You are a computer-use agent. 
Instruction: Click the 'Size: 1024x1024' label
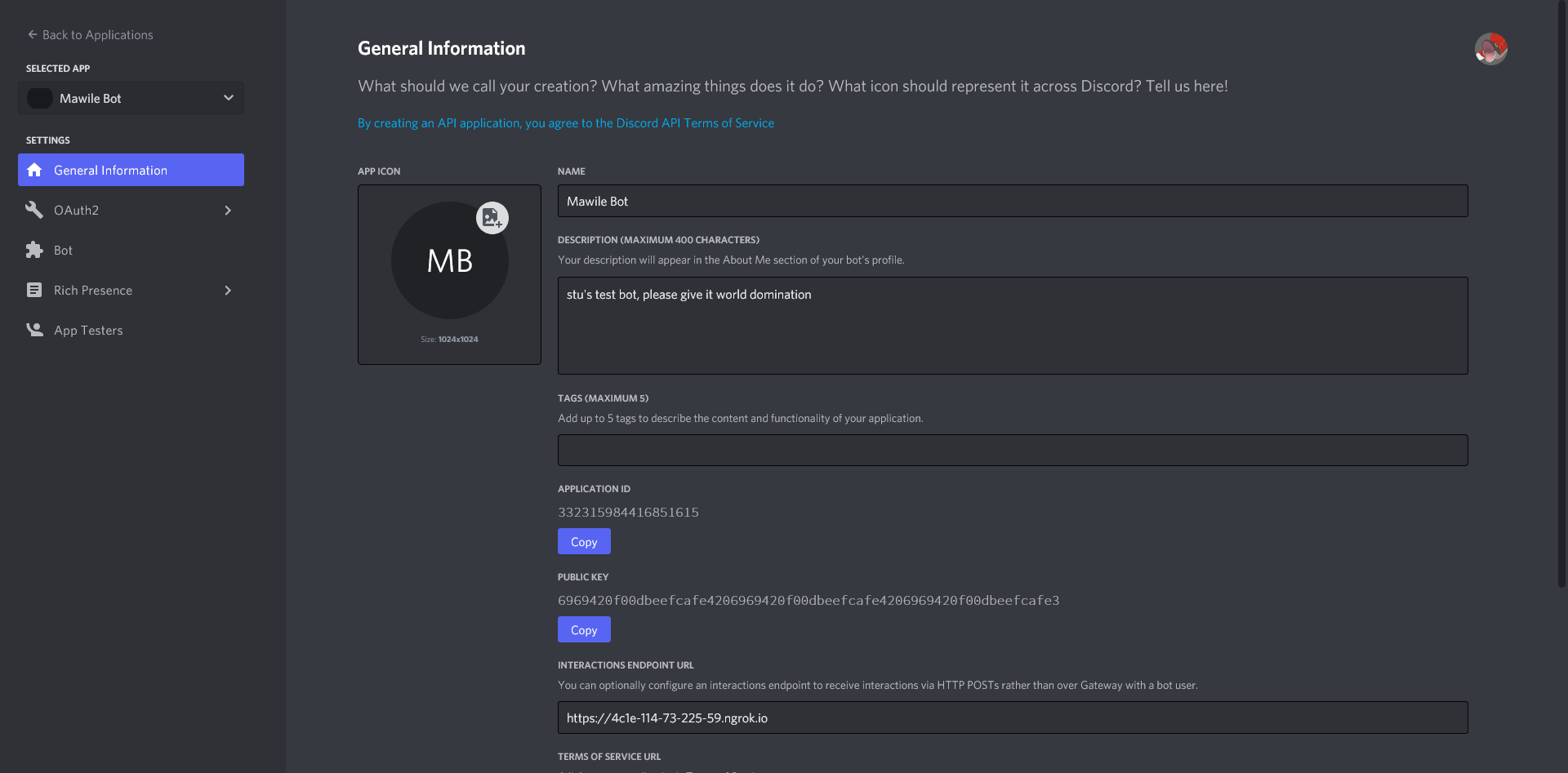449,339
